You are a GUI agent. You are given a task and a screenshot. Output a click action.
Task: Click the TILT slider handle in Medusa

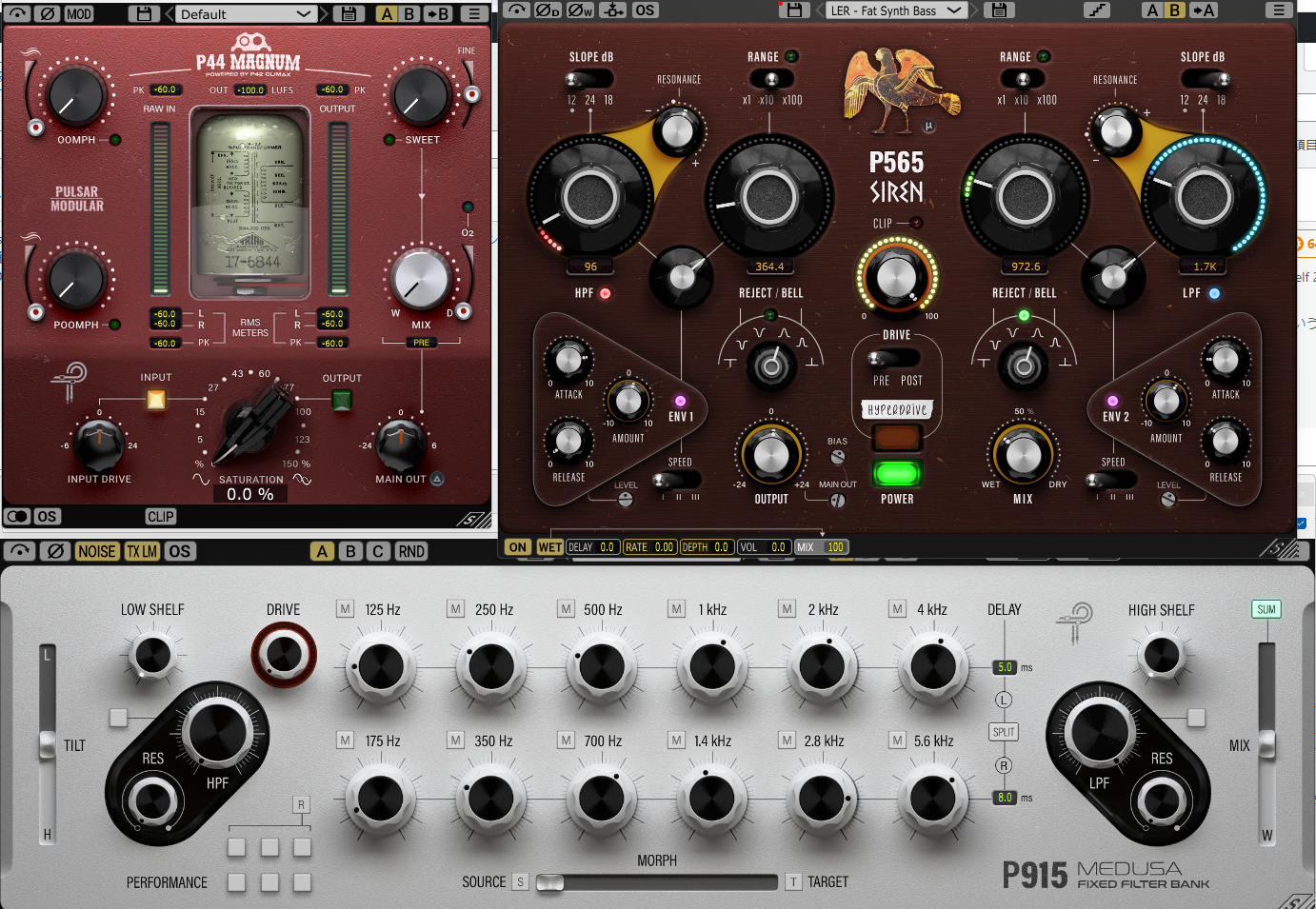(48, 745)
